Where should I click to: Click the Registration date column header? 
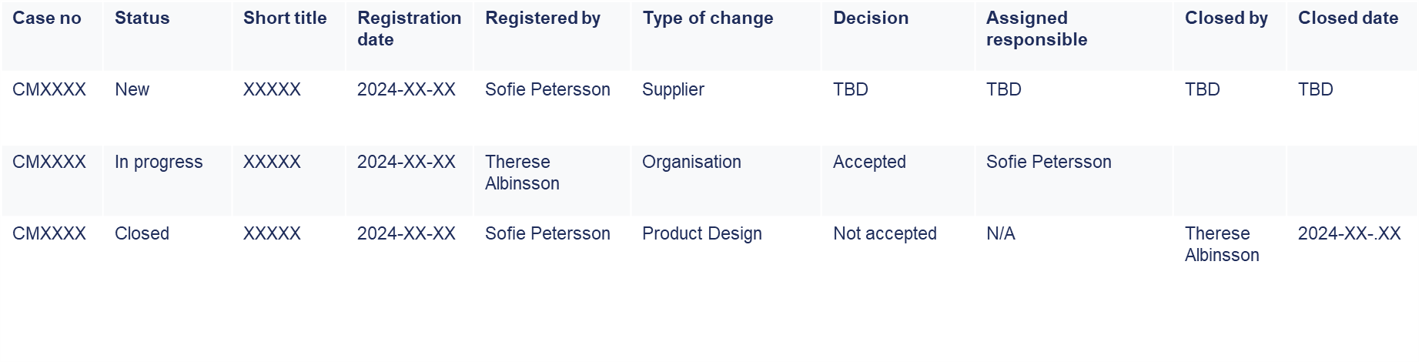pyautogui.click(x=409, y=29)
